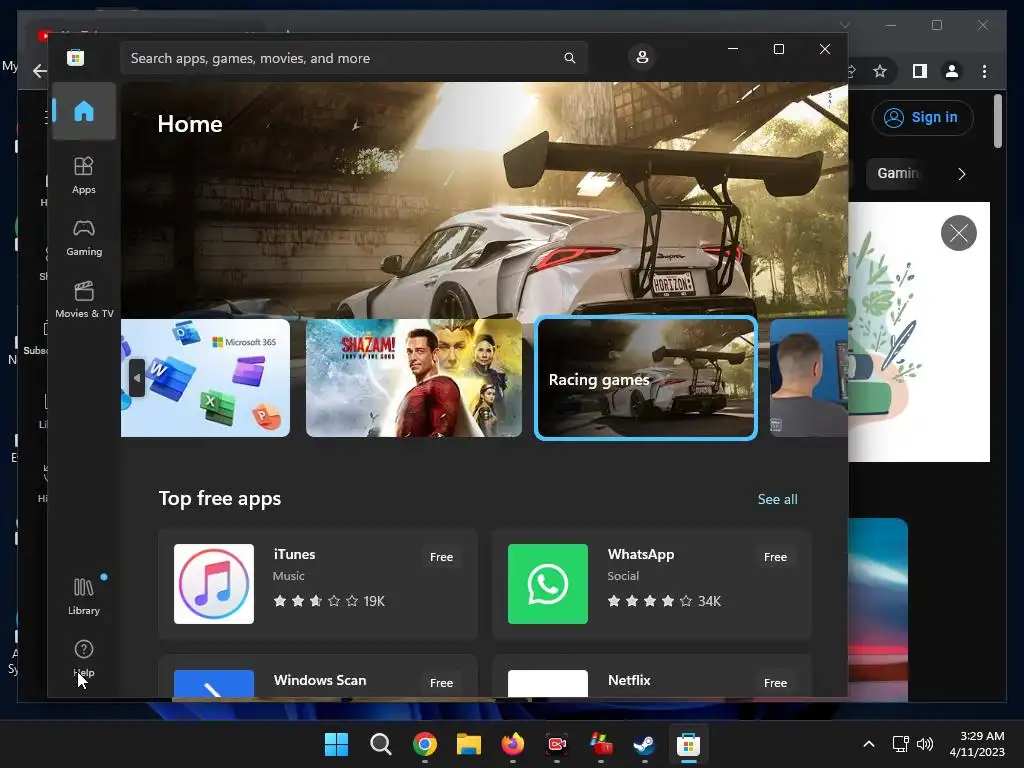Open Steam from the taskbar
This screenshot has height=768, width=1024.
click(x=645, y=744)
